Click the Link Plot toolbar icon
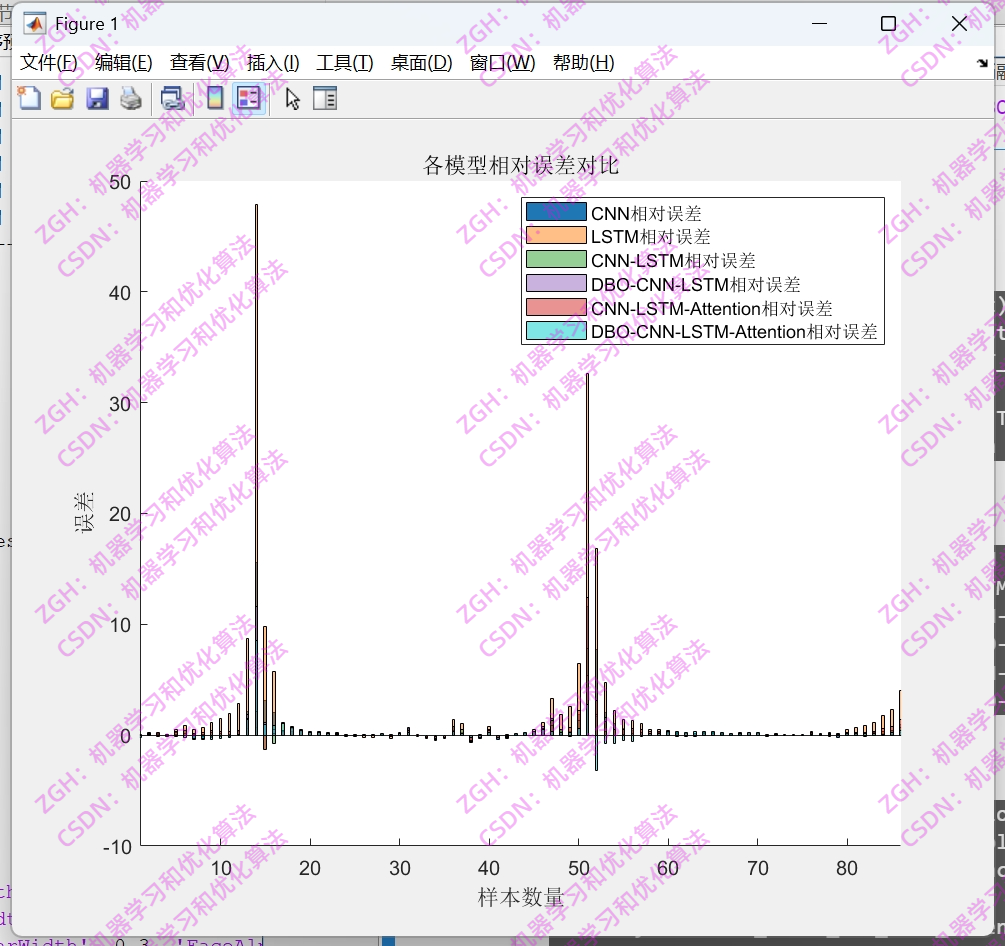Screen dimensions: 1005x946 [172, 99]
